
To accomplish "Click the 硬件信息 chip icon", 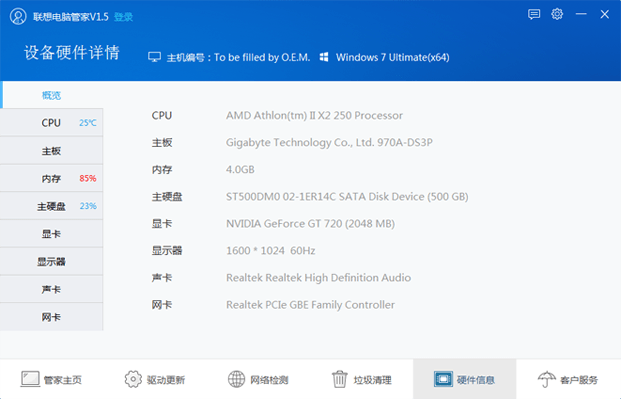I will pyautogui.click(x=443, y=379).
